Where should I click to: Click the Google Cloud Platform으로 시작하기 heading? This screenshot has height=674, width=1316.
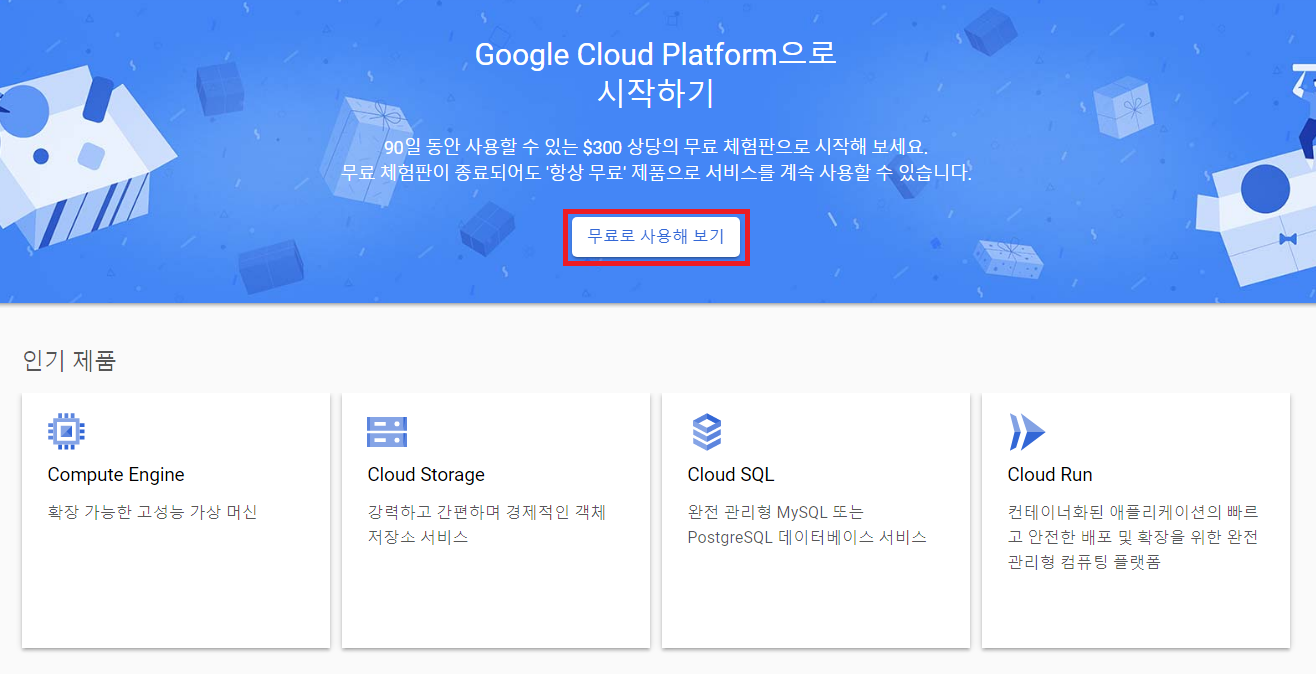pyautogui.click(x=656, y=73)
